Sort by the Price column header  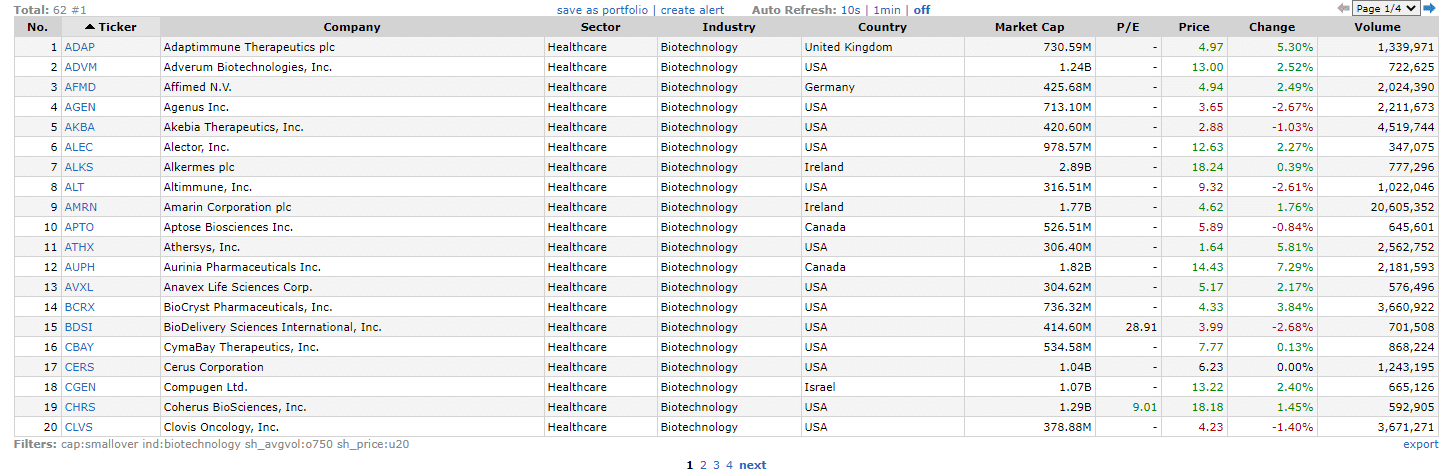pos(1193,27)
